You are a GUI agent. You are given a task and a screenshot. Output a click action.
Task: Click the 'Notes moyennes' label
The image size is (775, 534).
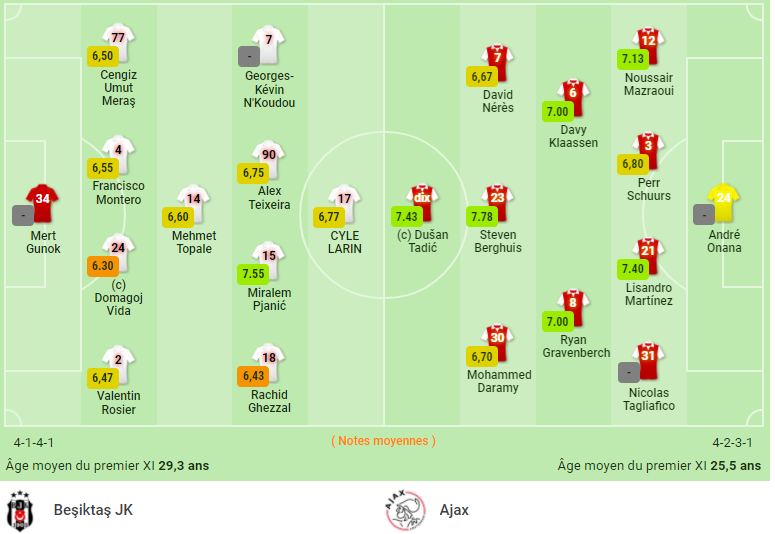383,441
